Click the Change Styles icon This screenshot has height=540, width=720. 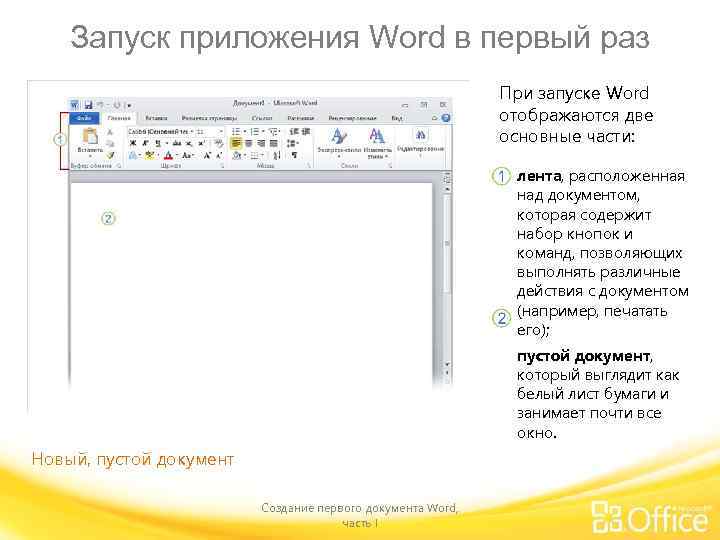tap(377, 135)
